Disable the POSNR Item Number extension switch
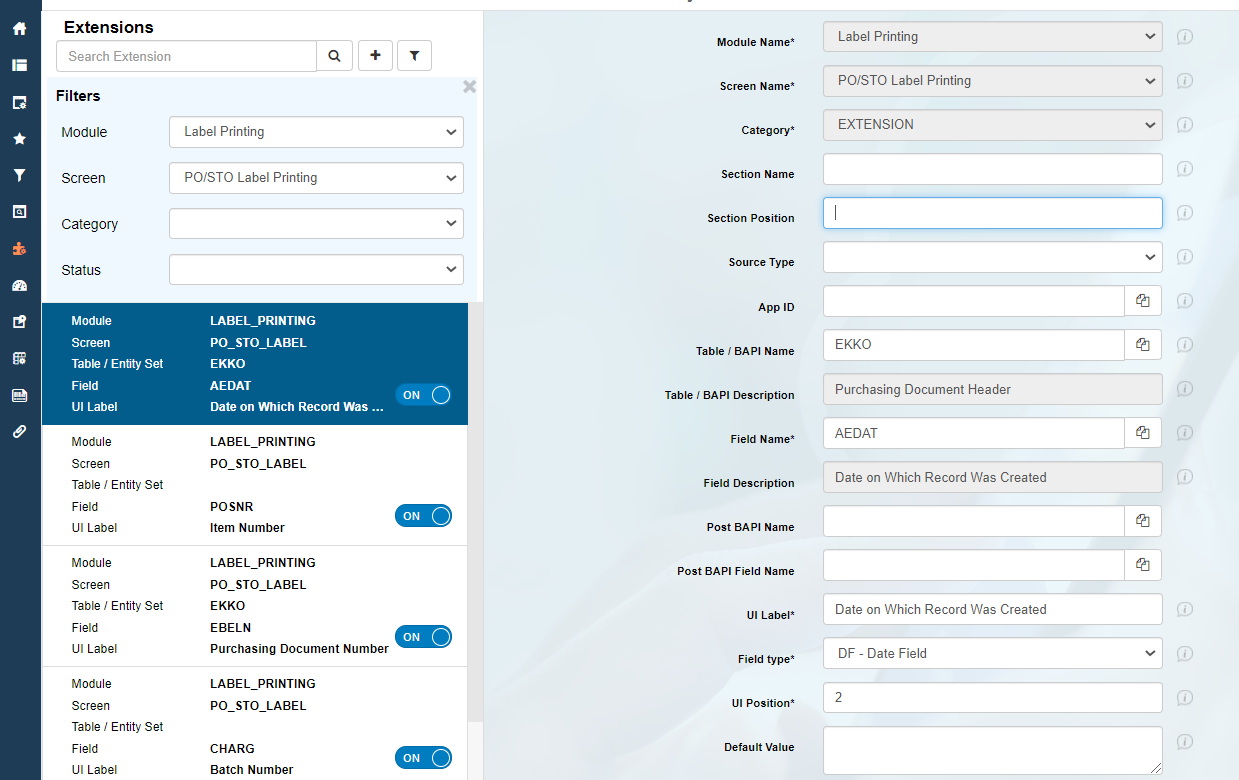Viewport: 1239px width, 780px height. tap(424, 516)
